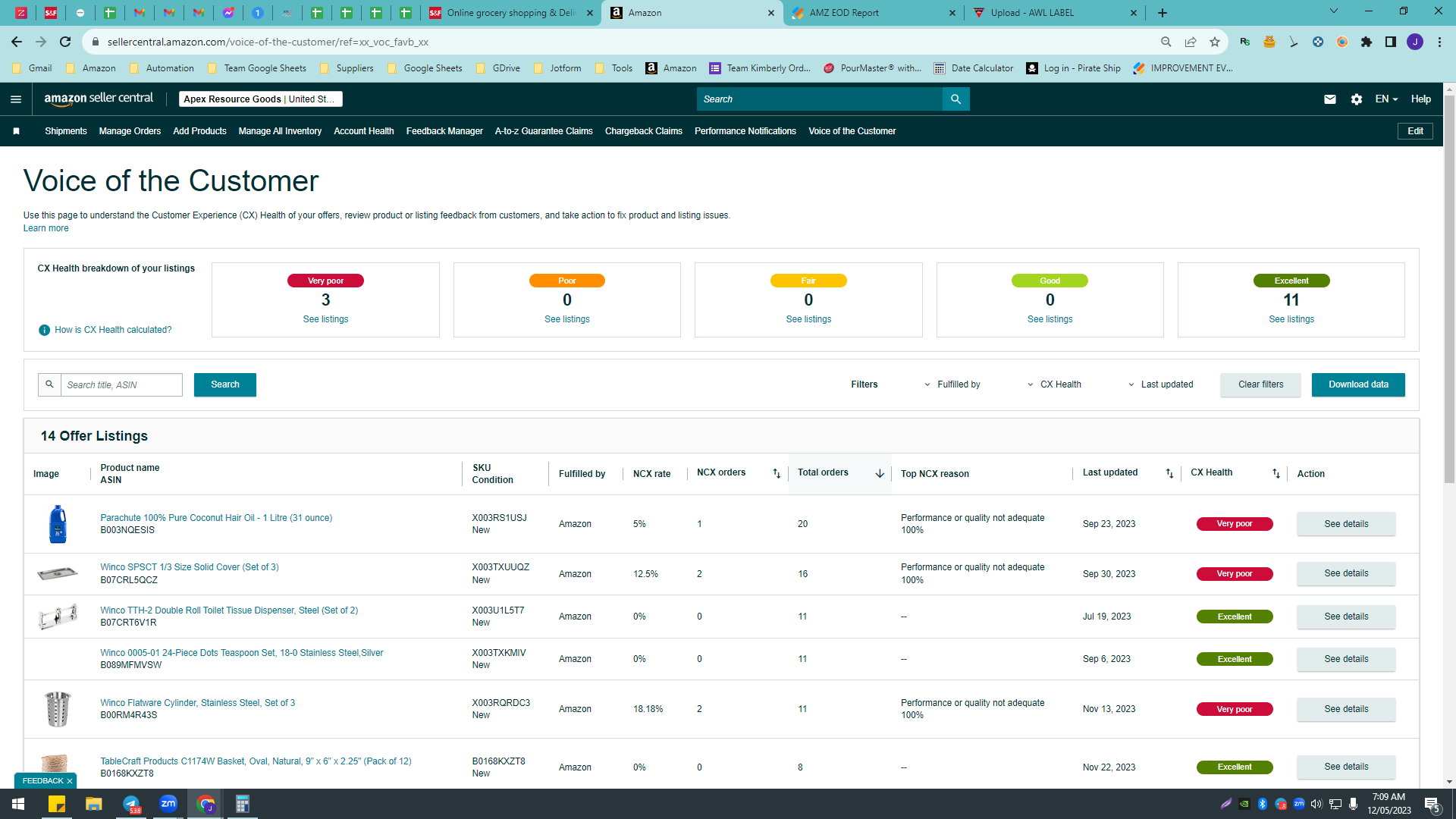This screenshot has width=1456, height=819.
Task: Reload the page with the browser refresh icon
Action: point(65,42)
